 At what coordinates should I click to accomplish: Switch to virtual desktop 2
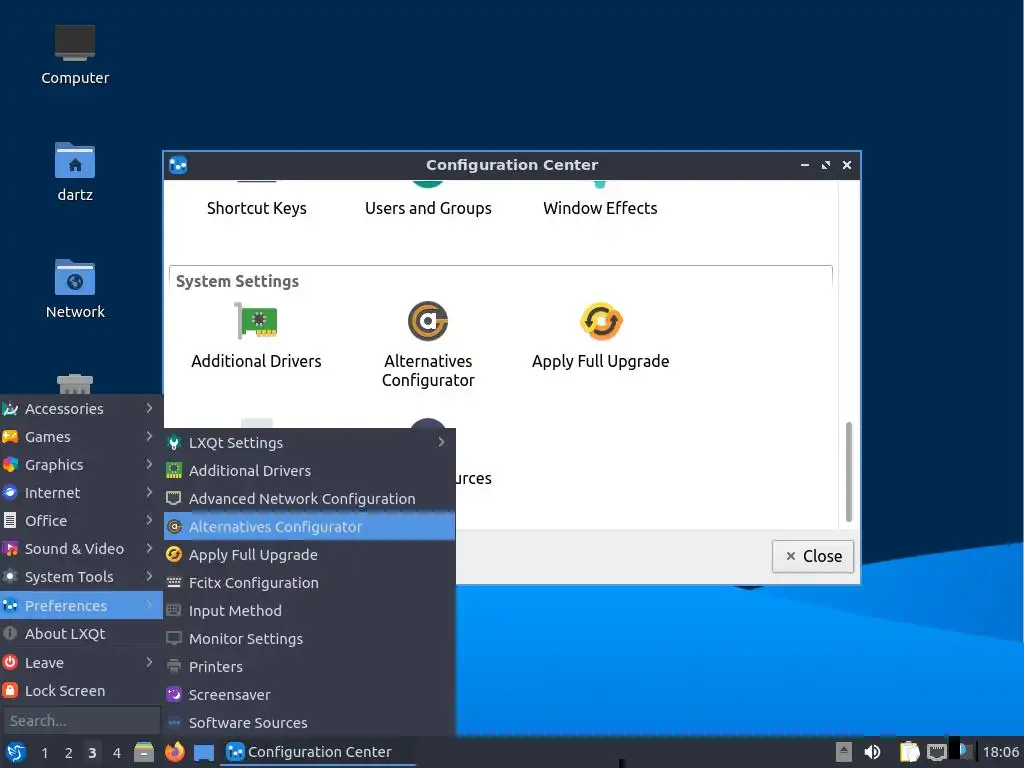(x=69, y=753)
